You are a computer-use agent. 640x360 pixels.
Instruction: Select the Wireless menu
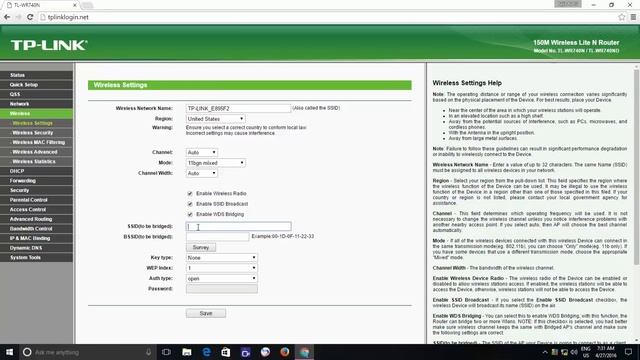(36, 113)
